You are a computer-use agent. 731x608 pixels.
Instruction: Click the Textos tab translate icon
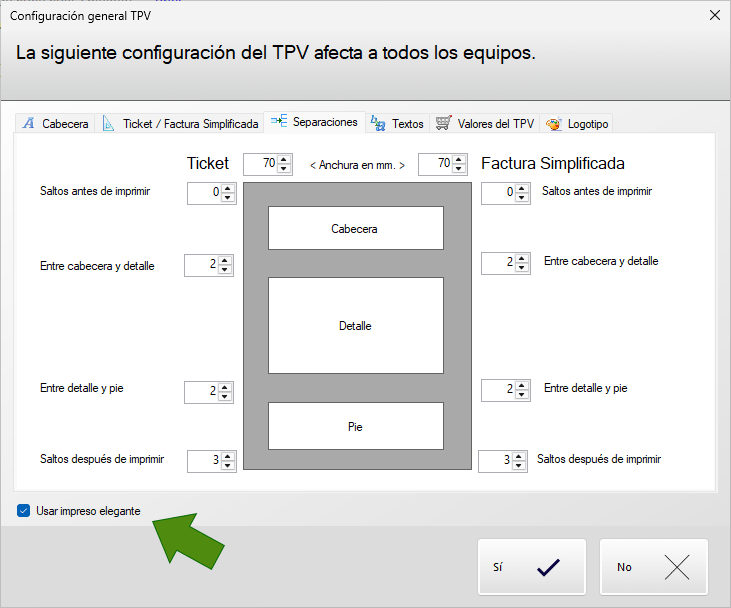[x=378, y=124]
